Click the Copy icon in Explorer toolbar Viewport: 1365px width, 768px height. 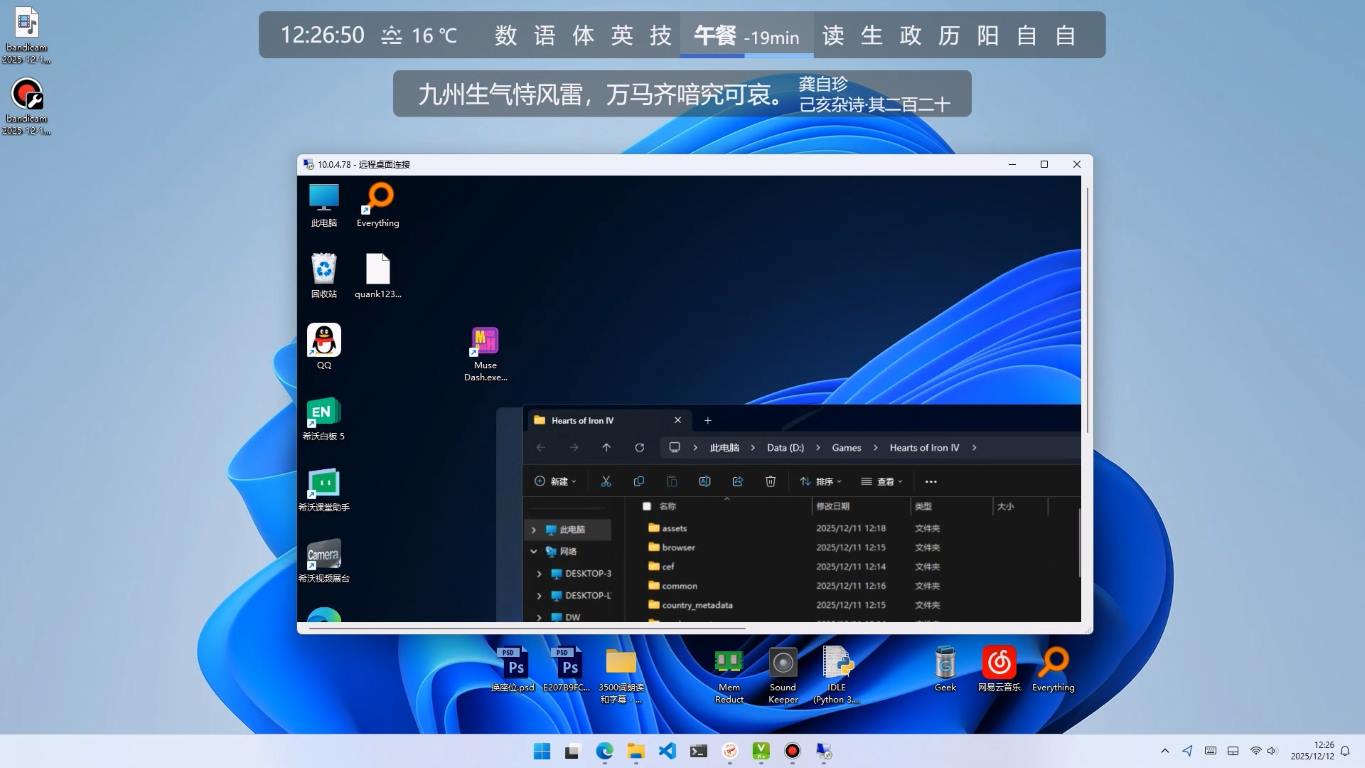(x=639, y=481)
